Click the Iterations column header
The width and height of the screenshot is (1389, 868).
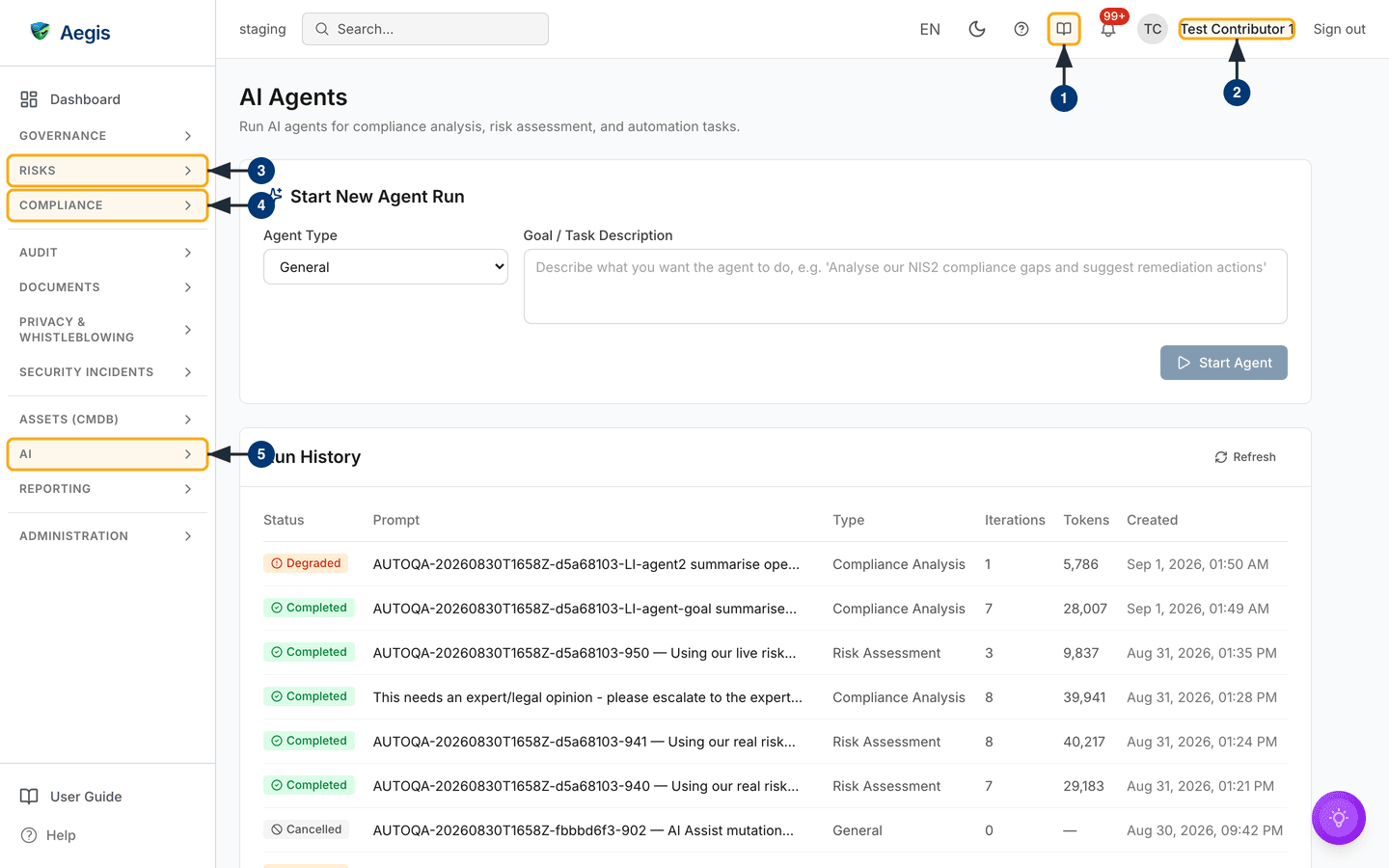click(x=1015, y=520)
